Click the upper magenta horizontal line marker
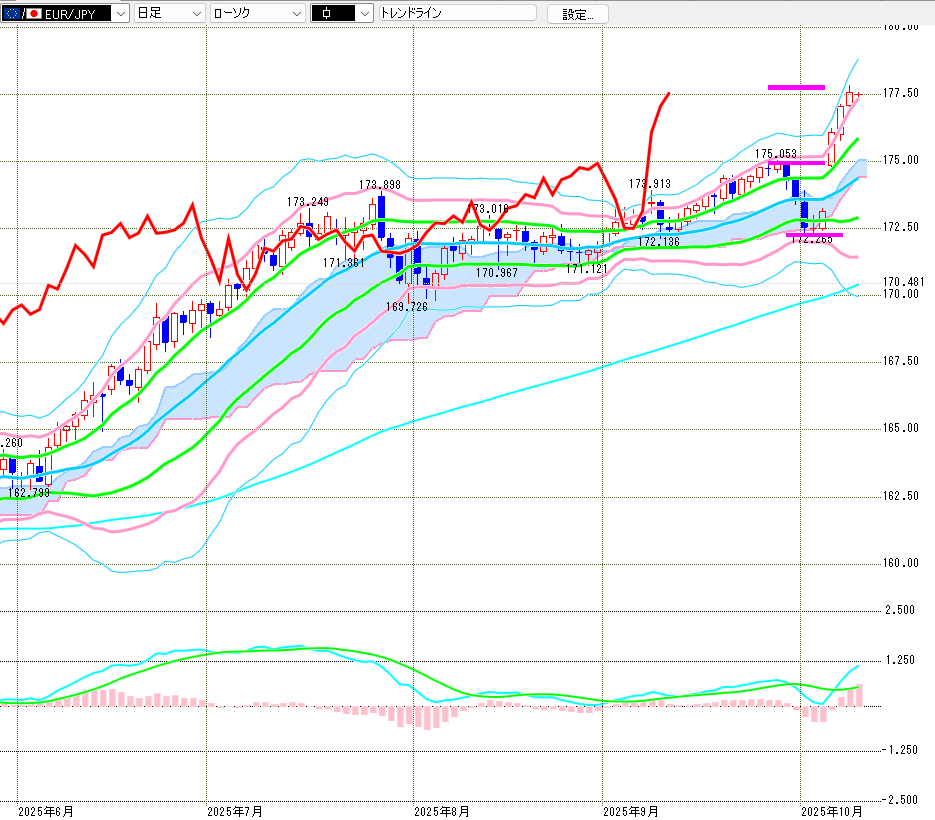 [796, 87]
